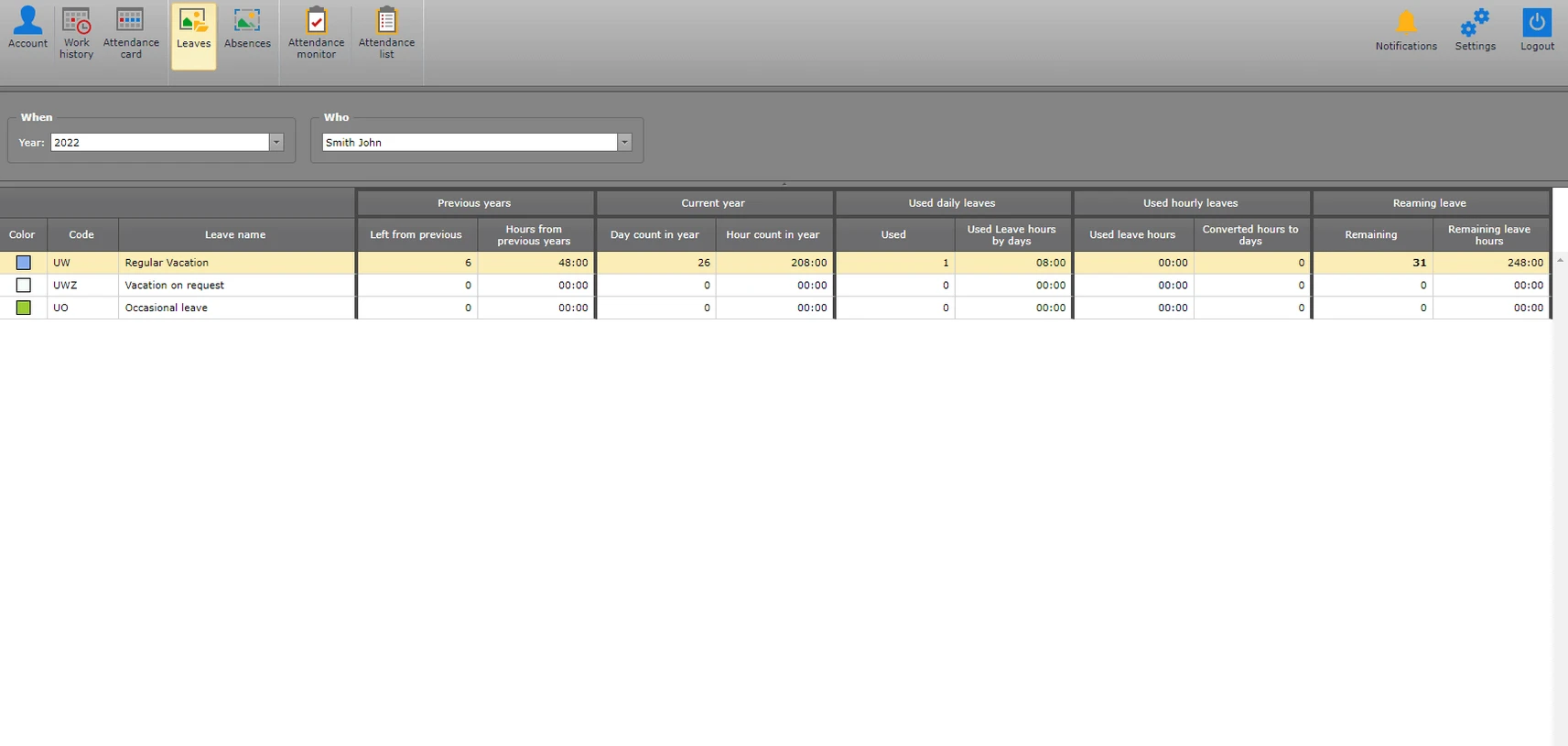Sort by Remaining column header
The height and width of the screenshot is (746, 1568).
click(x=1370, y=235)
